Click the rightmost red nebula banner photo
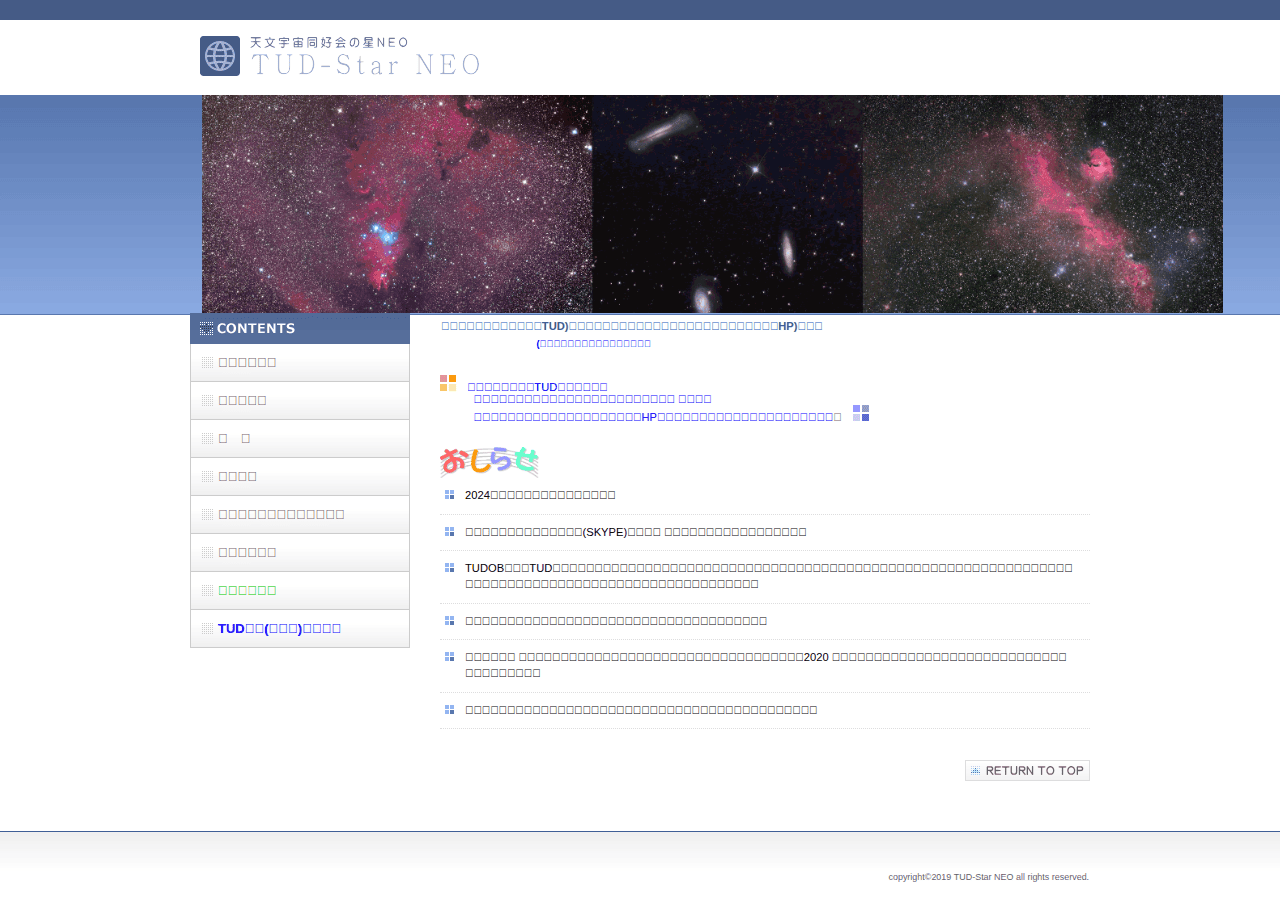The height and width of the screenshot is (900, 1280). pyautogui.click(x=1043, y=204)
